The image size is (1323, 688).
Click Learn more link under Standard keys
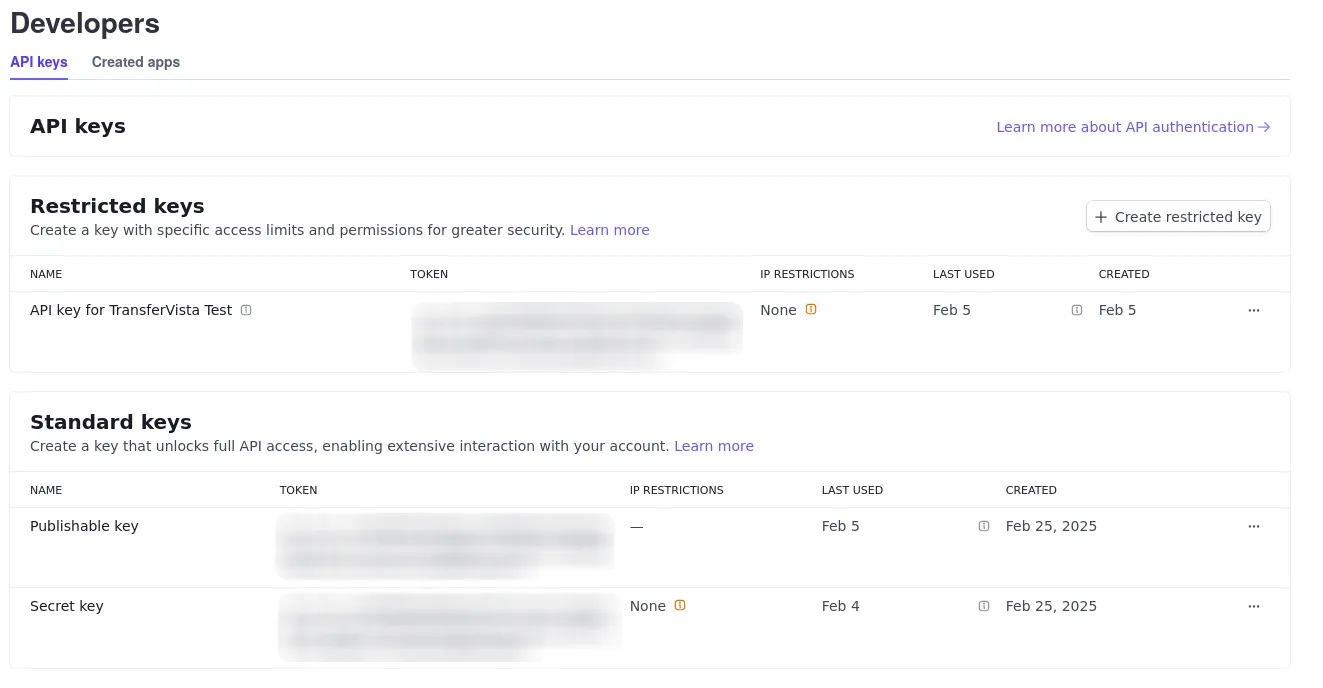[x=714, y=446]
